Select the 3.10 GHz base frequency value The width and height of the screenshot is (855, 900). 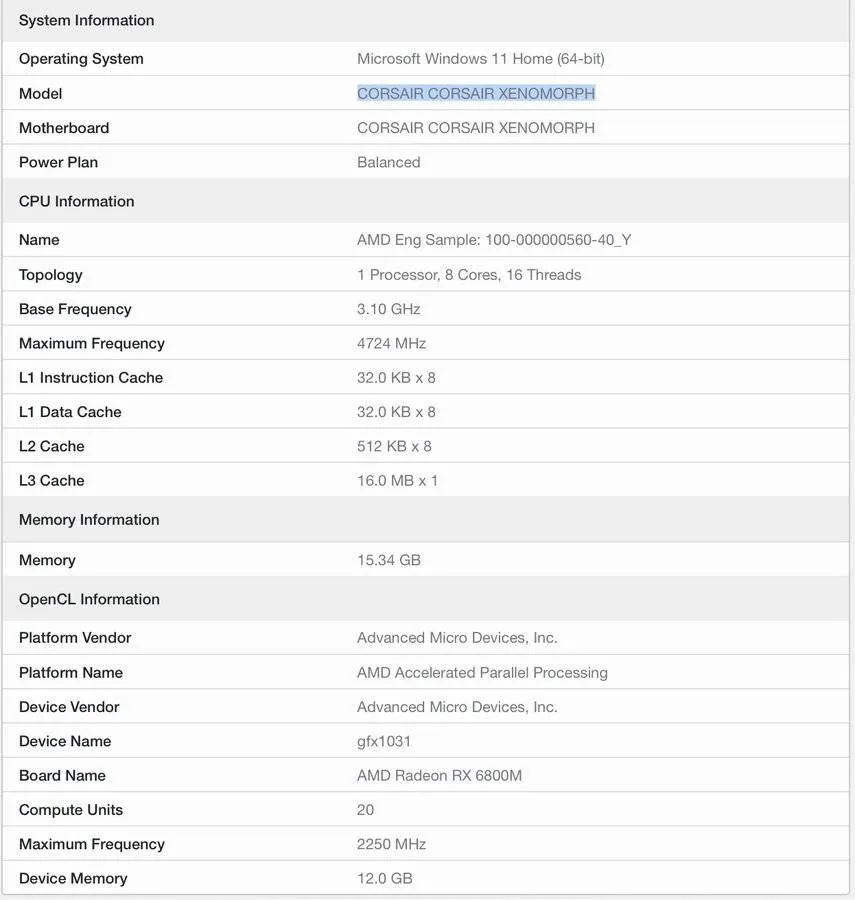(388, 309)
